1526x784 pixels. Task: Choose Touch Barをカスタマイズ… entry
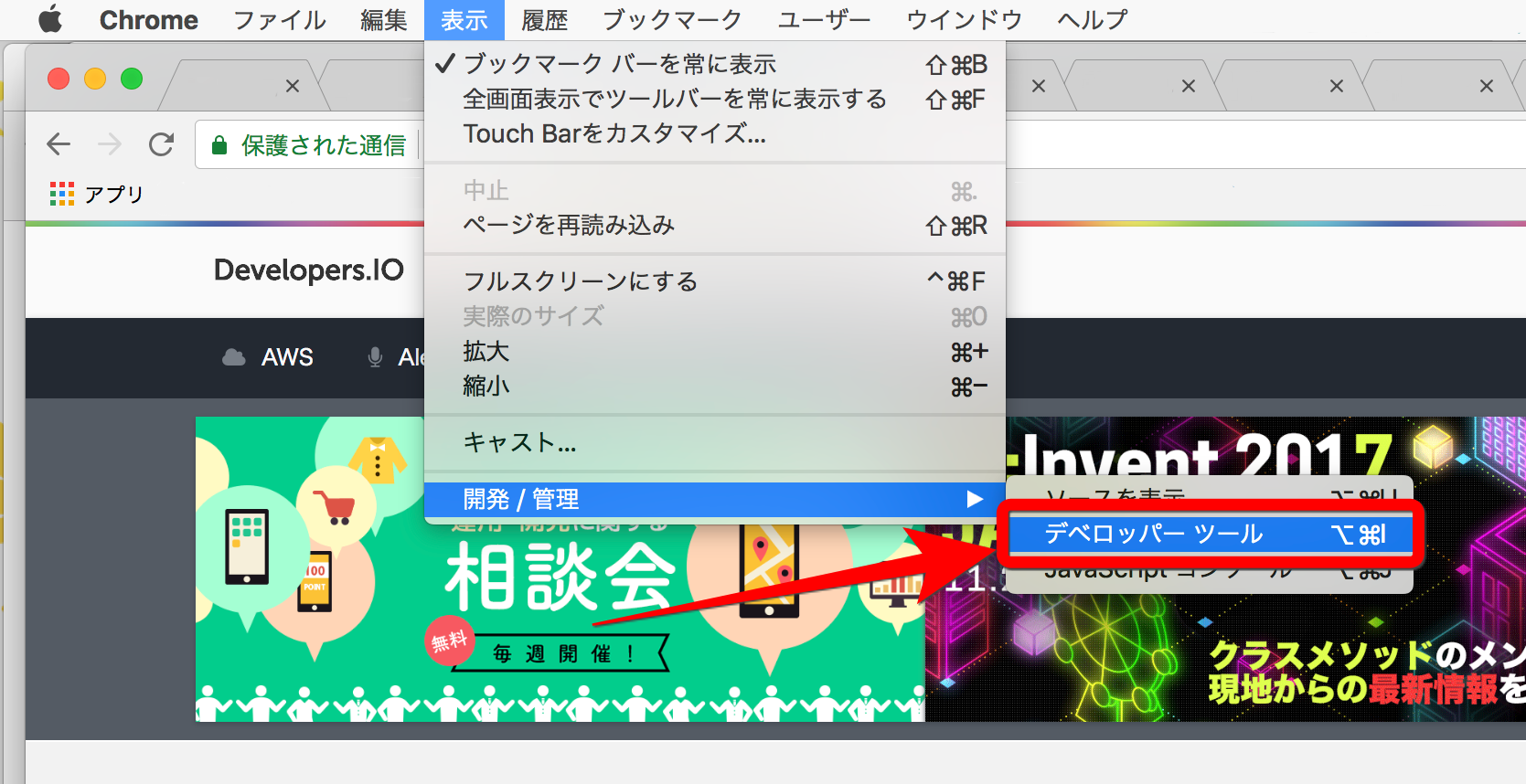point(715,133)
